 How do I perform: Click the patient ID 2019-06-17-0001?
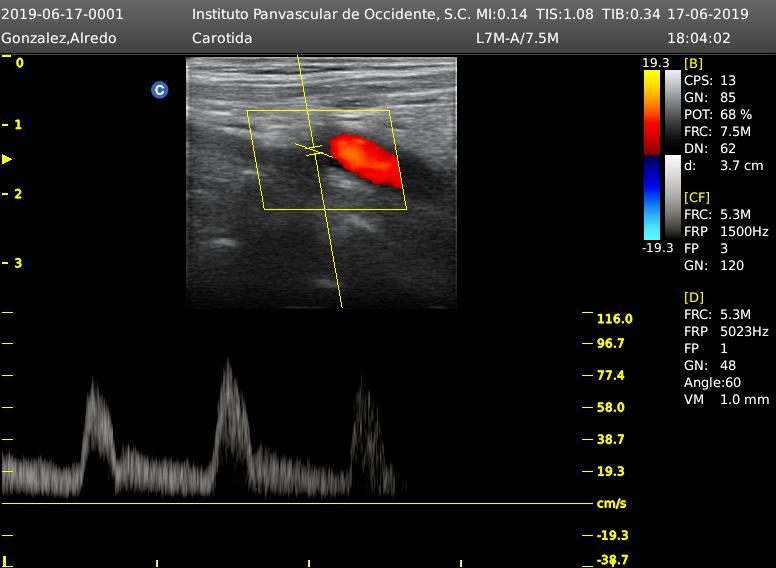(x=62, y=14)
